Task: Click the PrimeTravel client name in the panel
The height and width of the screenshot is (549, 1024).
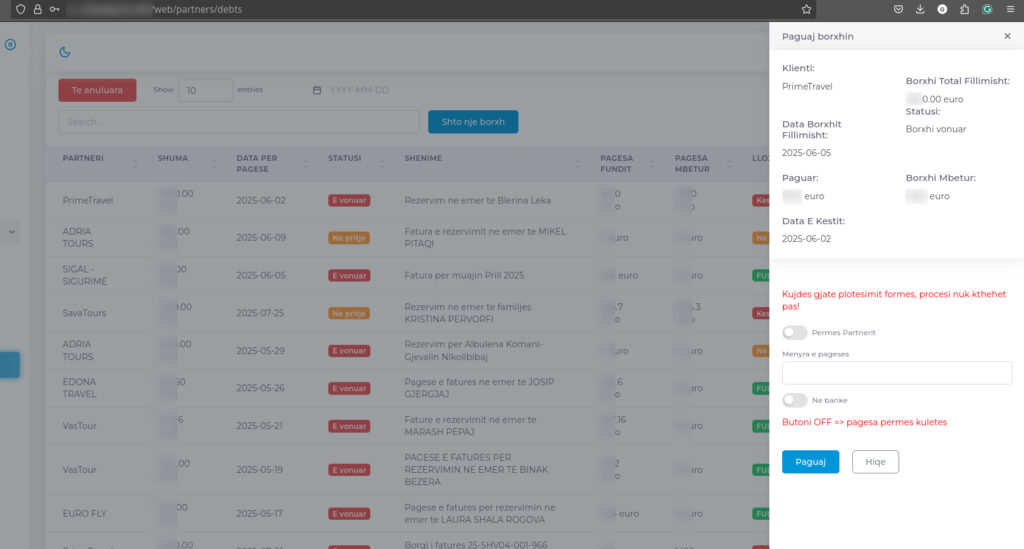Action: [x=807, y=86]
